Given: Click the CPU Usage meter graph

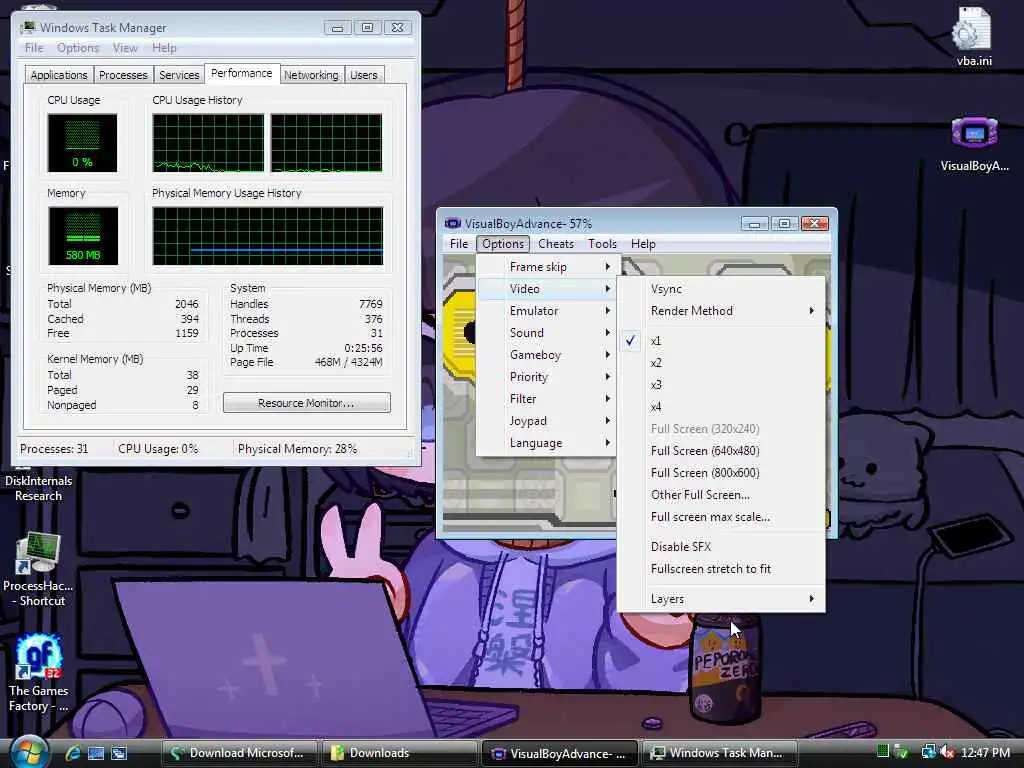Looking at the screenshot, I should click(82, 143).
